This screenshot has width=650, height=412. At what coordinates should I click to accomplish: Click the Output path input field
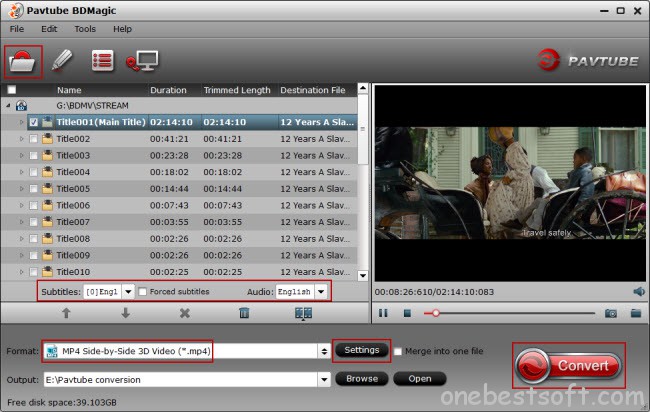point(181,379)
